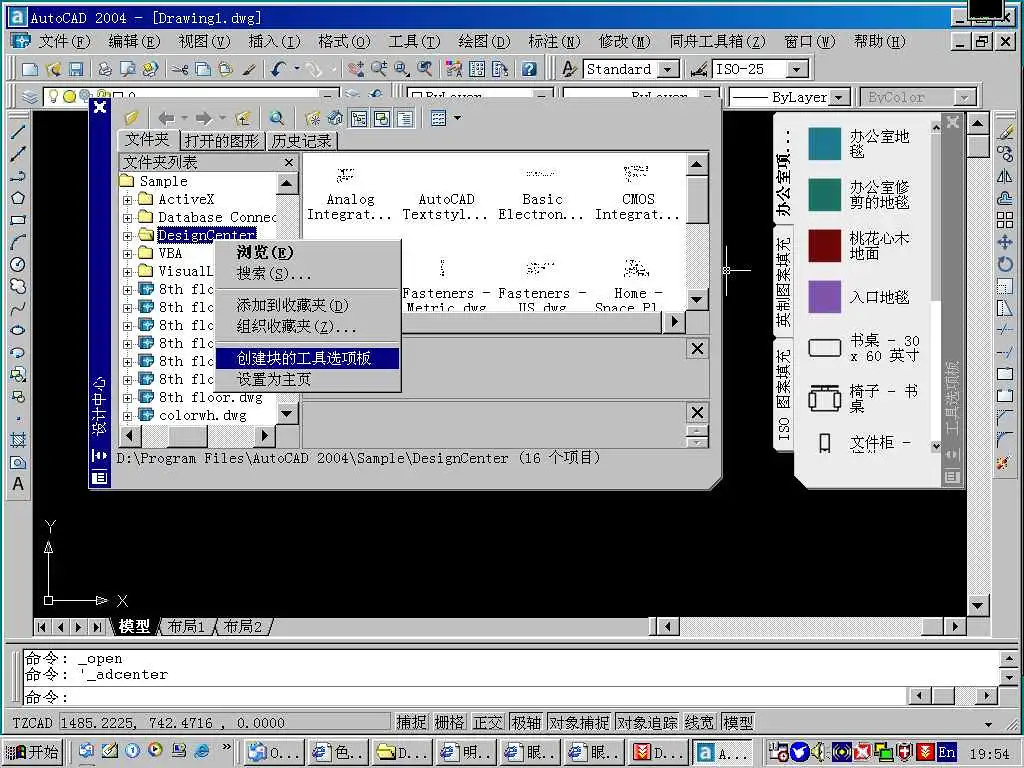Viewport: 1024px width, 768px height.
Task: Select 浏览(E) in context menu
Action: (x=308, y=252)
